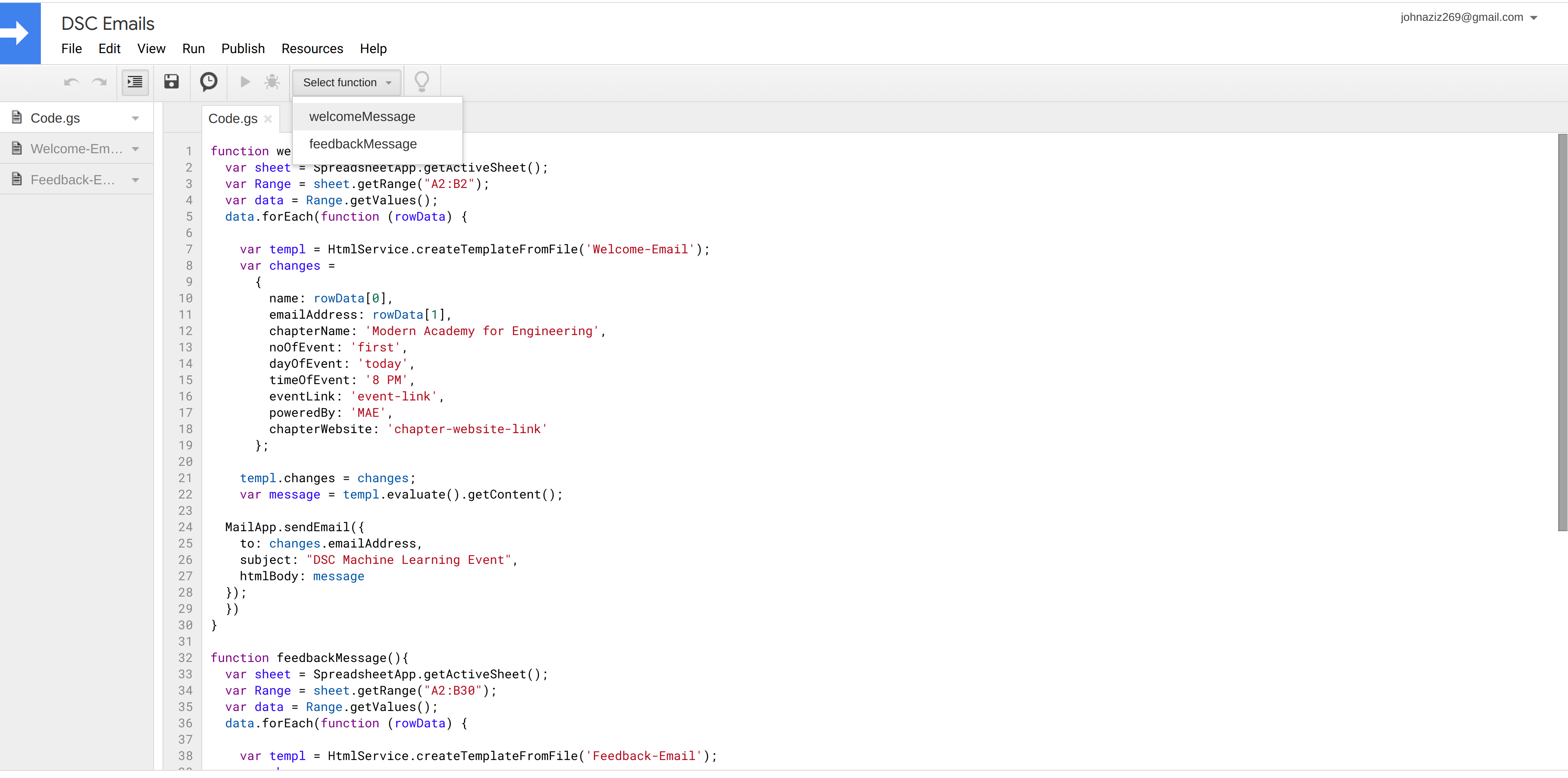Expand the Welcome-Em... file dropdown
Viewport: 1568px width, 778px height.
click(135, 148)
